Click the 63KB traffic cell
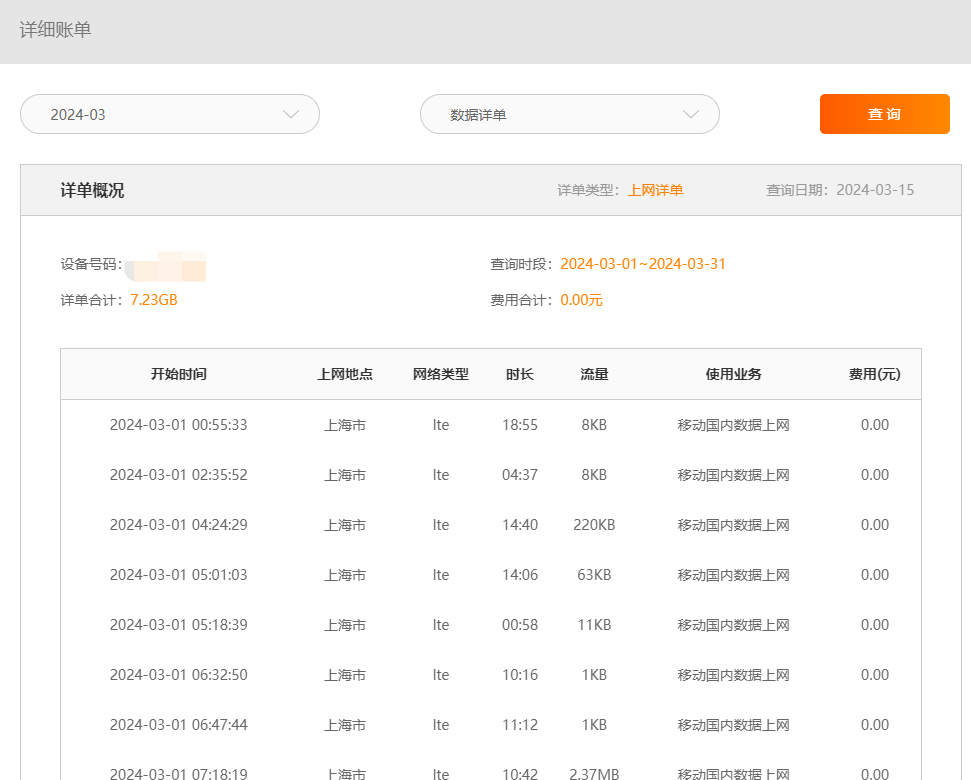This screenshot has width=971, height=780. point(594,575)
